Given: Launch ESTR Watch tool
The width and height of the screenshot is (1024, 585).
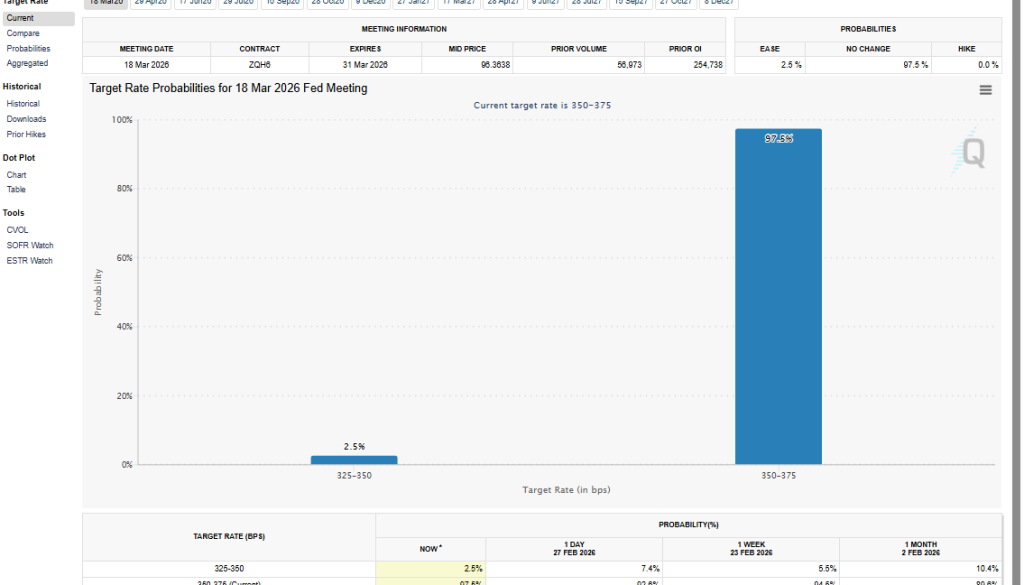Looking at the screenshot, I should (x=29, y=261).
